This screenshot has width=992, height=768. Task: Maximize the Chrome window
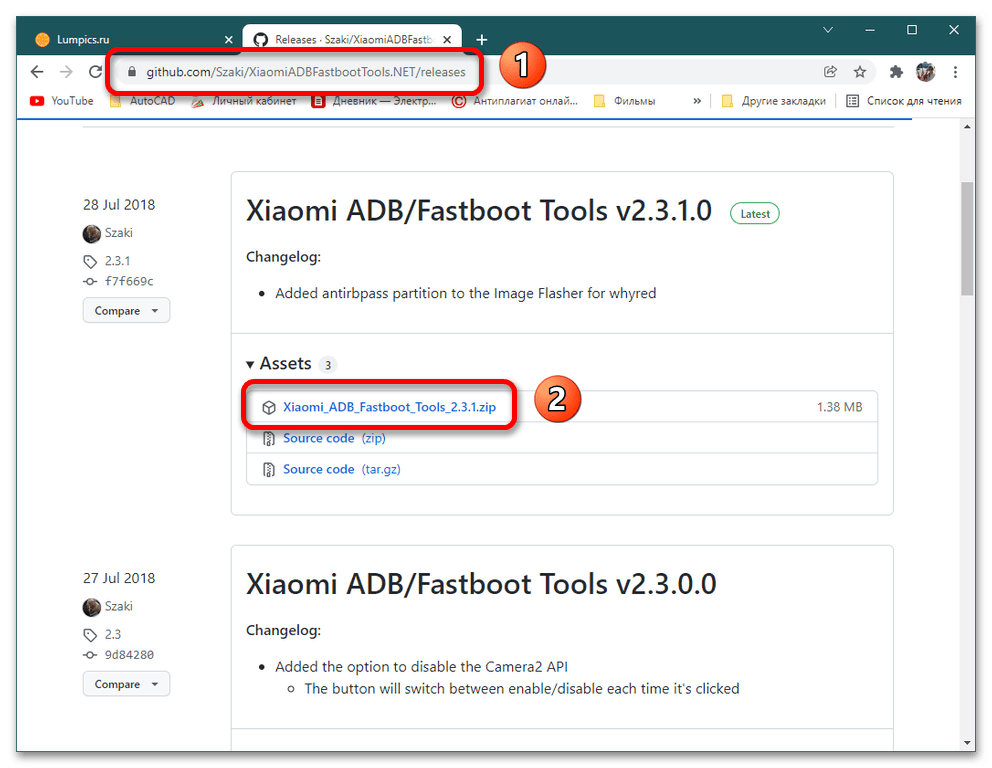coord(912,30)
